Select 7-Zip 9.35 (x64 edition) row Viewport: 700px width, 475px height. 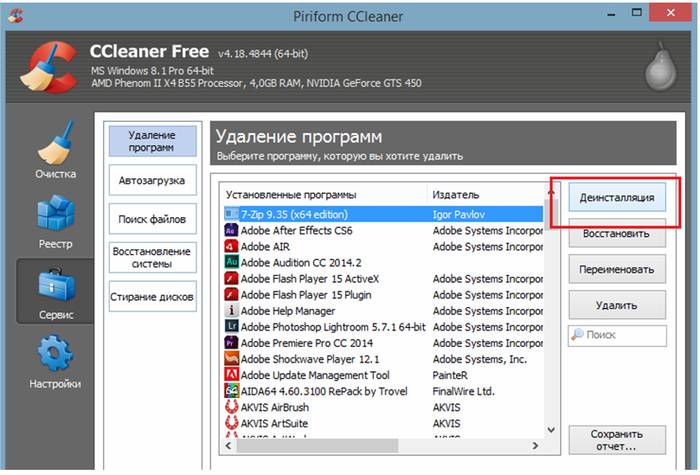click(x=383, y=214)
